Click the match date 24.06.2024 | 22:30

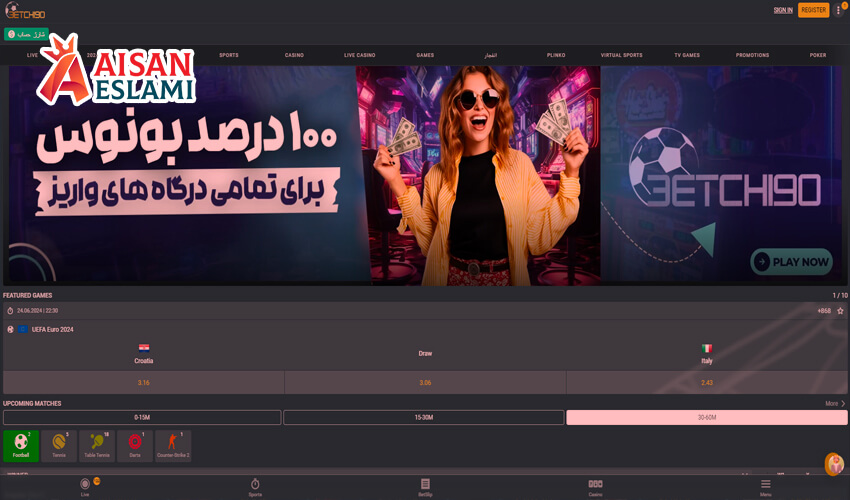click(x=37, y=311)
